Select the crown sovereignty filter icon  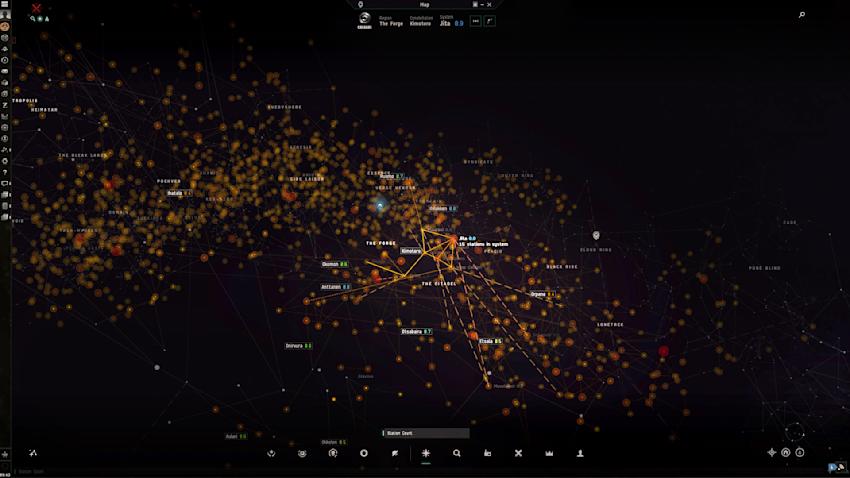pos(549,453)
